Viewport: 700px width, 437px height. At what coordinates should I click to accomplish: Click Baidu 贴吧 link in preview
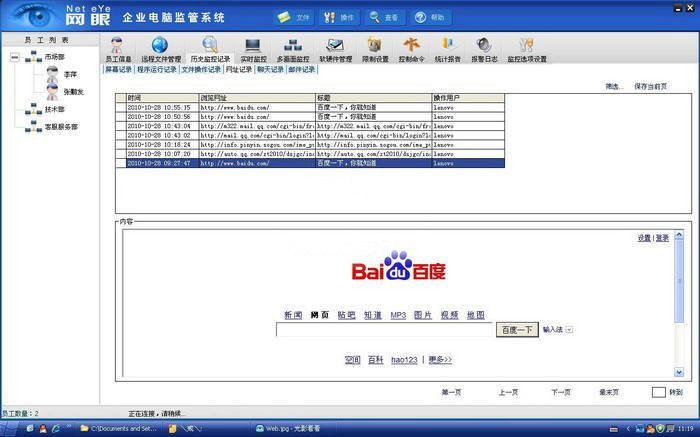pos(346,315)
